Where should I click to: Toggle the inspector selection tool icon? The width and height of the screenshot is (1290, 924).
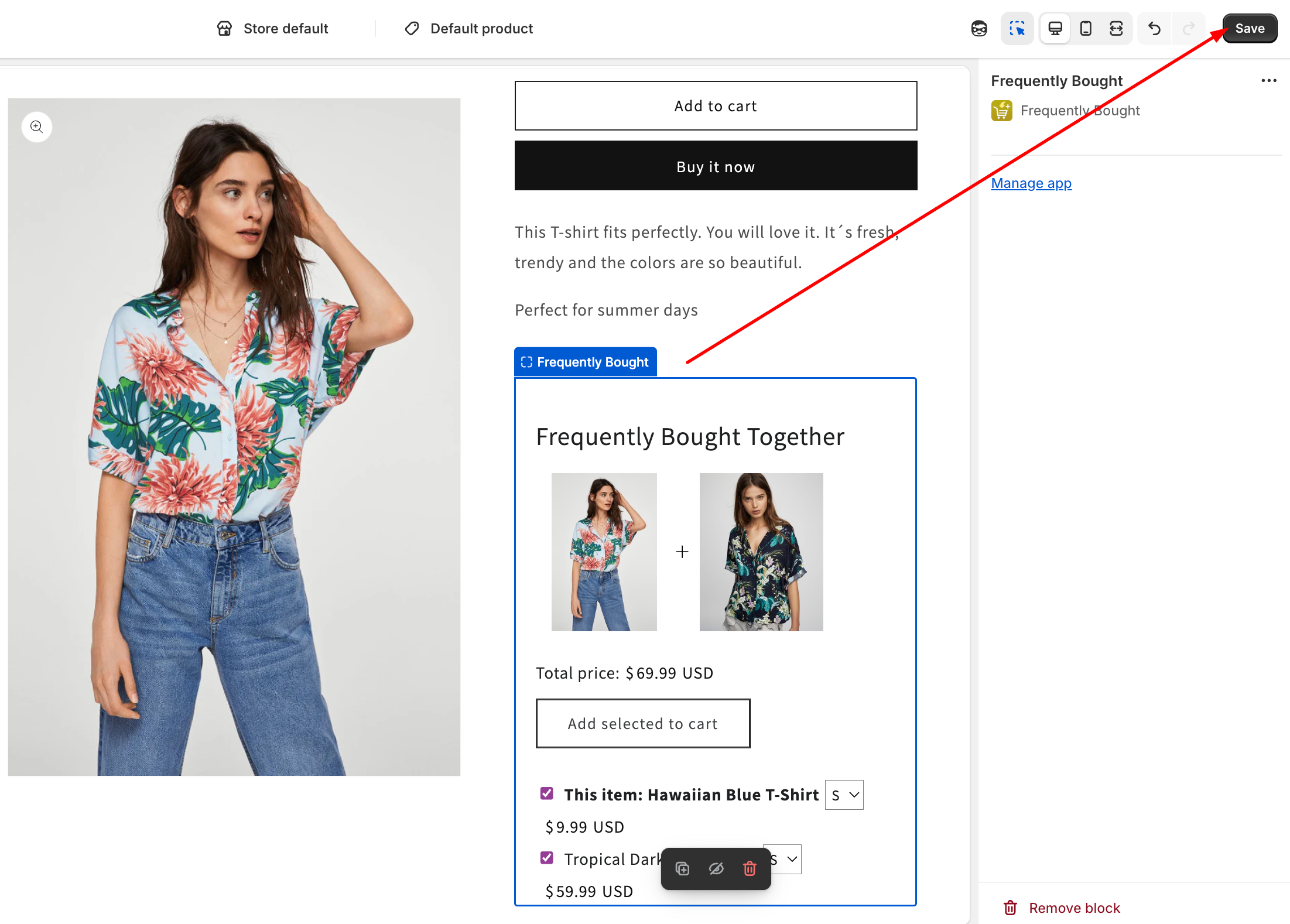tap(1017, 28)
